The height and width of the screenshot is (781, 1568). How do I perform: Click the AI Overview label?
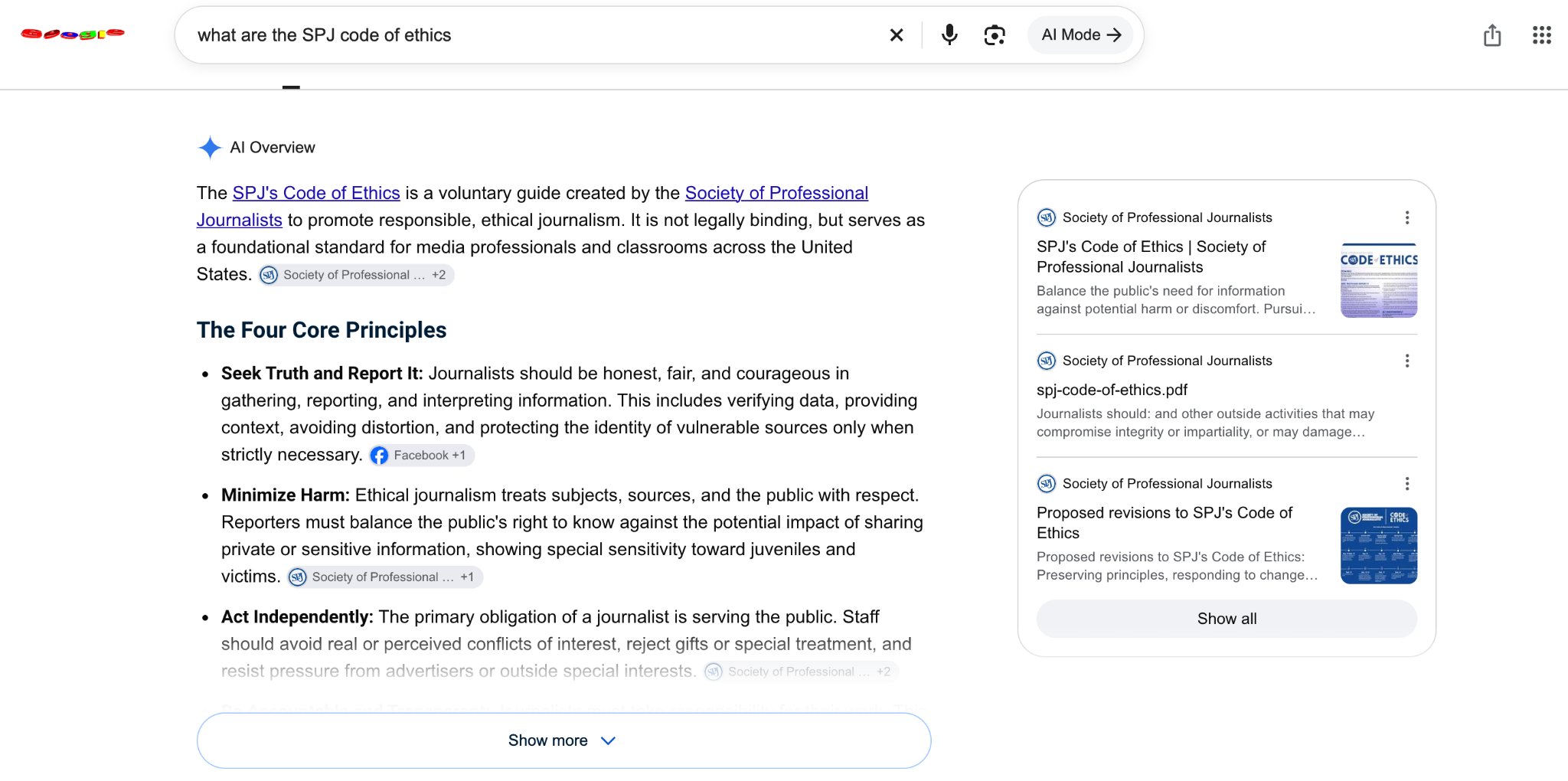pyautogui.click(x=273, y=147)
